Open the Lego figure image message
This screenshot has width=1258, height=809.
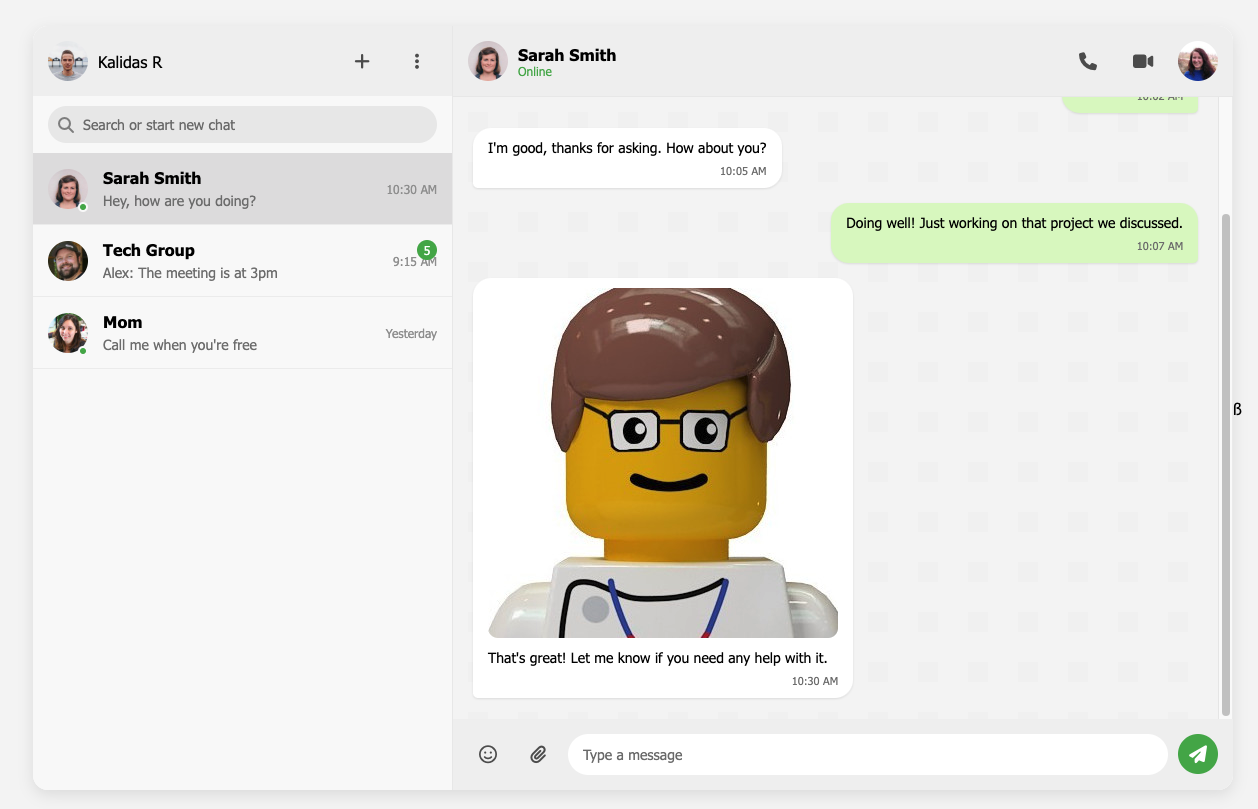(663, 463)
